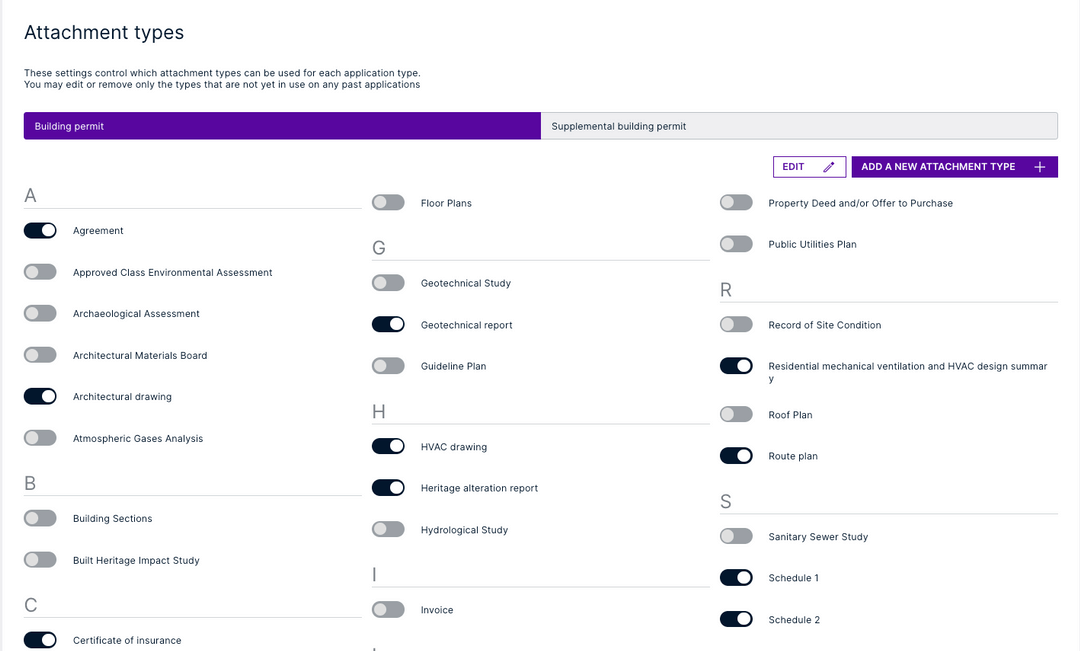
Task: Disable the Agreement attachment type
Action: coord(40,230)
